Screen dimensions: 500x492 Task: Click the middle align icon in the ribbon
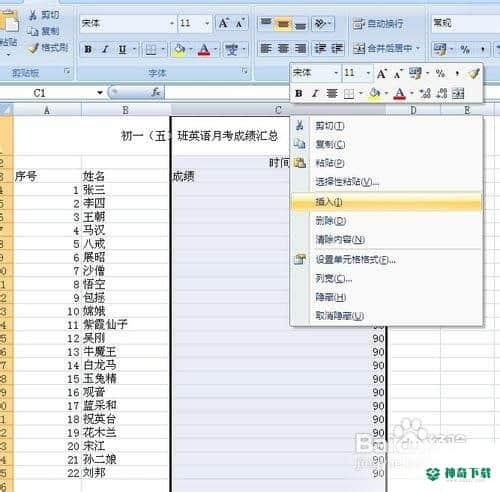coord(283,23)
